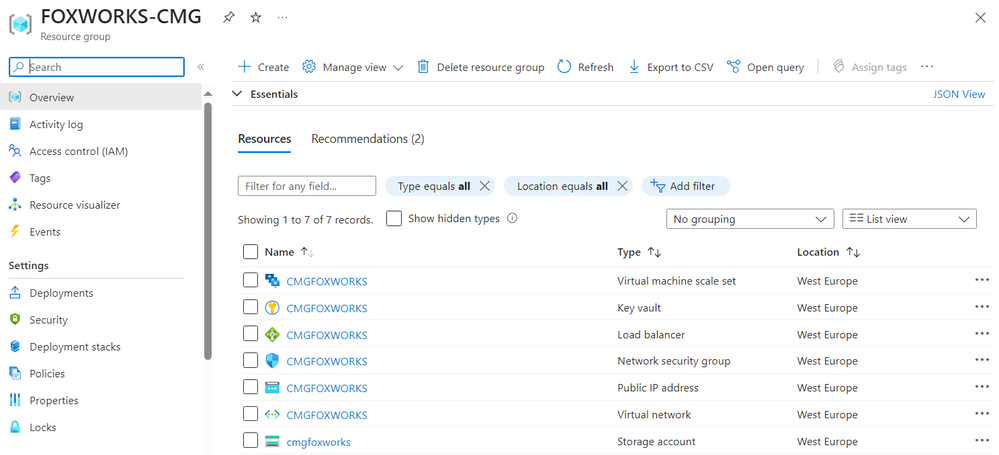Viewport: 999px width, 455px height.
Task: Check the Public IP address row
Action: point(250,387)
